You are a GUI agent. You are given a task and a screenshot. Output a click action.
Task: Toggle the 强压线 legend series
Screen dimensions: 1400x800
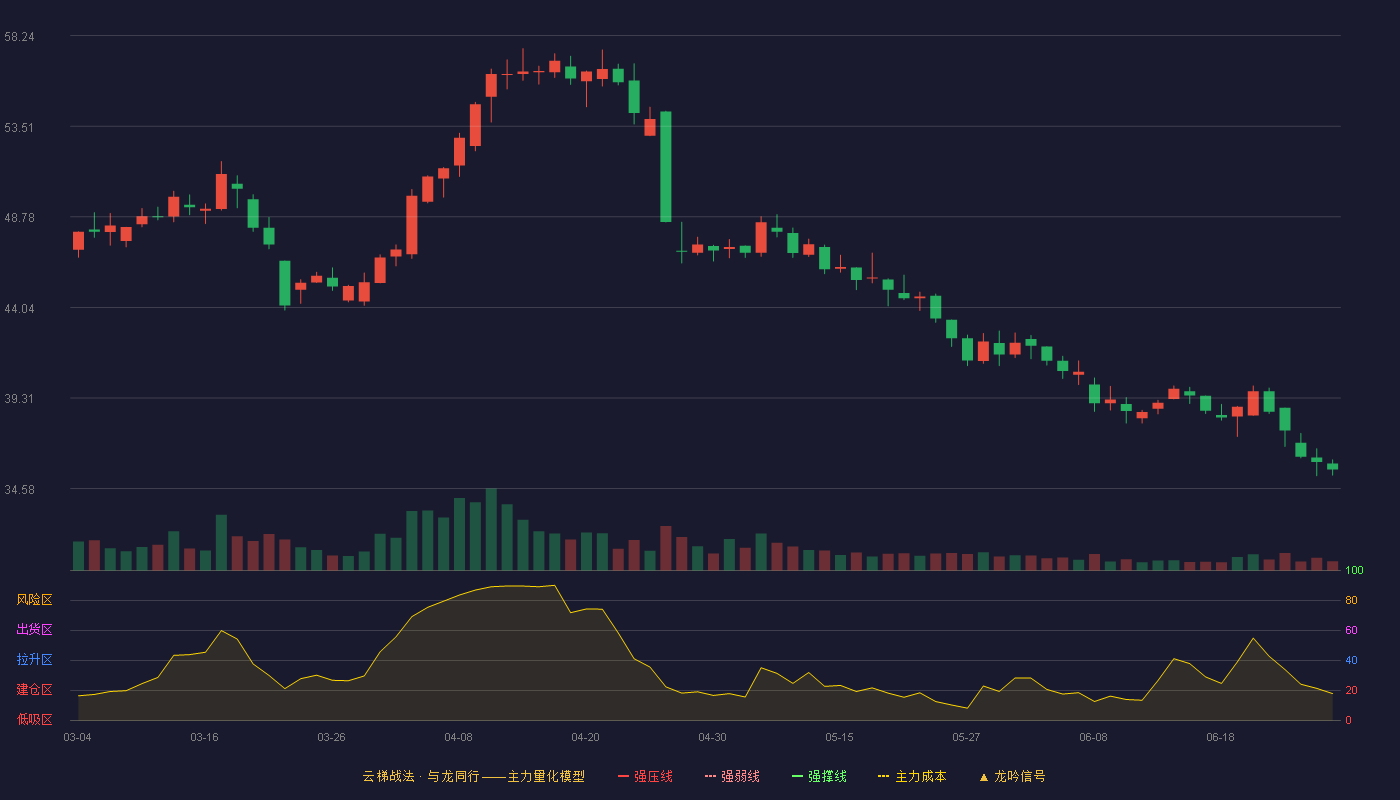coord(645,776)
